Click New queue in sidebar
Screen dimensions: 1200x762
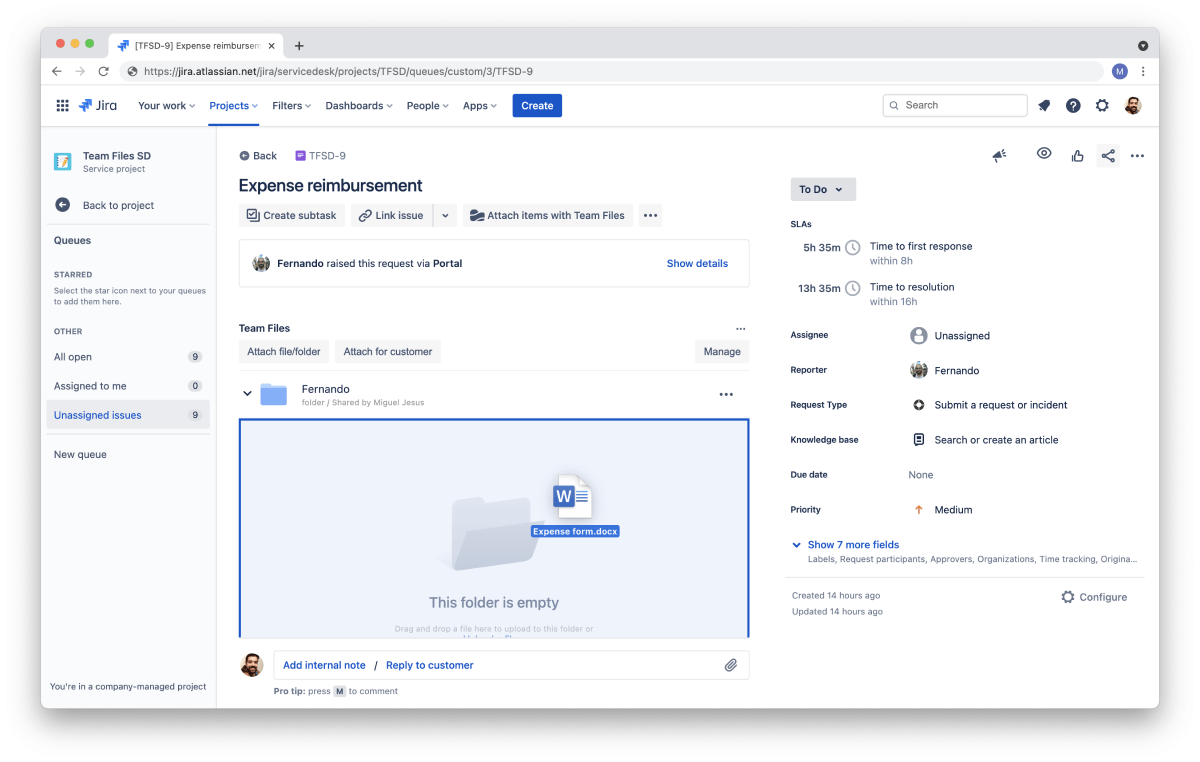point(80,455)
